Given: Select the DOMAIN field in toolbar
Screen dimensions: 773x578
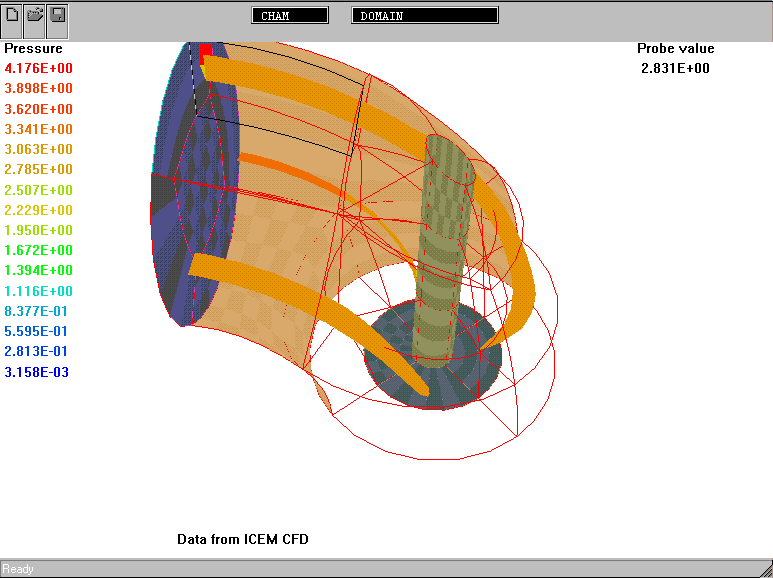Looking at the screenshot, I should pos(425,16).
